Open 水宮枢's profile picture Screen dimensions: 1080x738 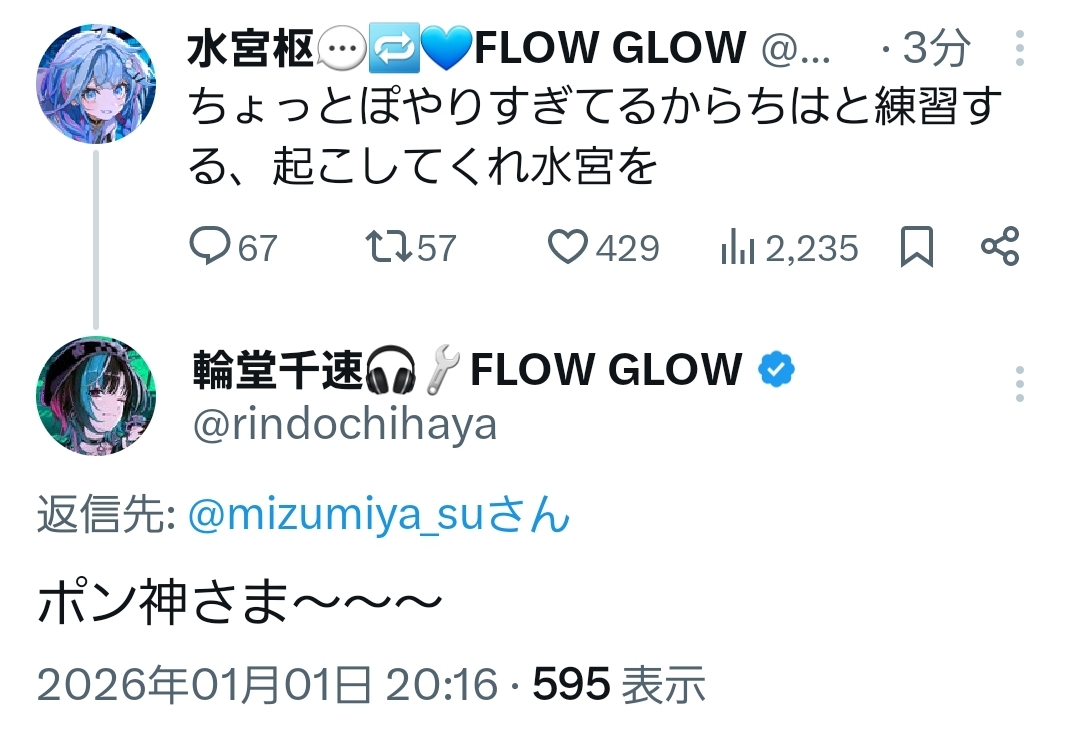[96, 84]
